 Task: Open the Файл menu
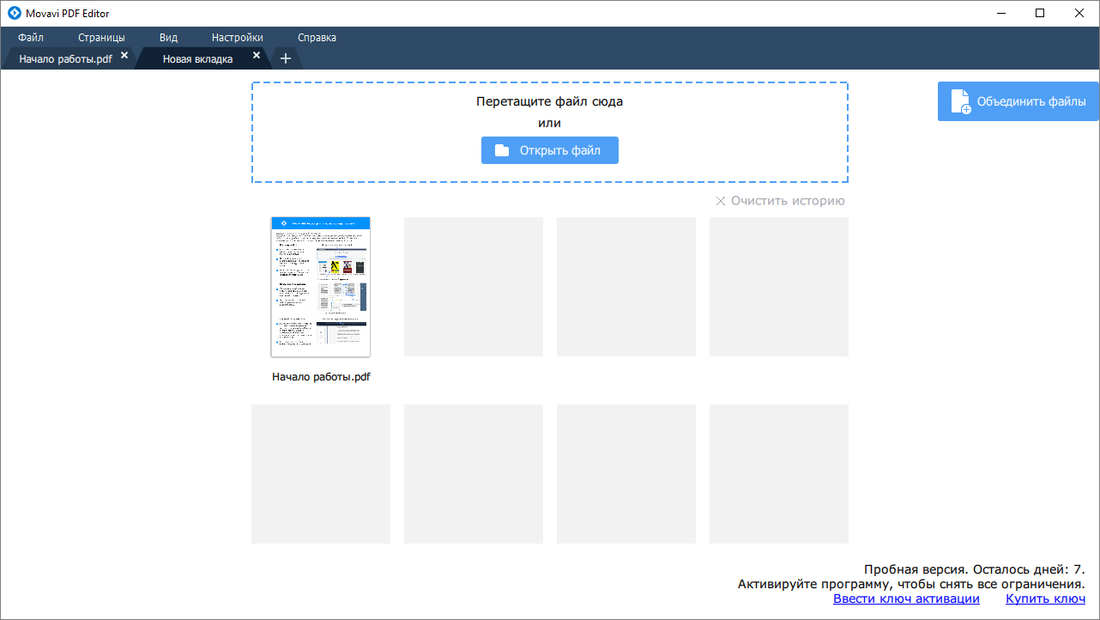click(31, 37)
